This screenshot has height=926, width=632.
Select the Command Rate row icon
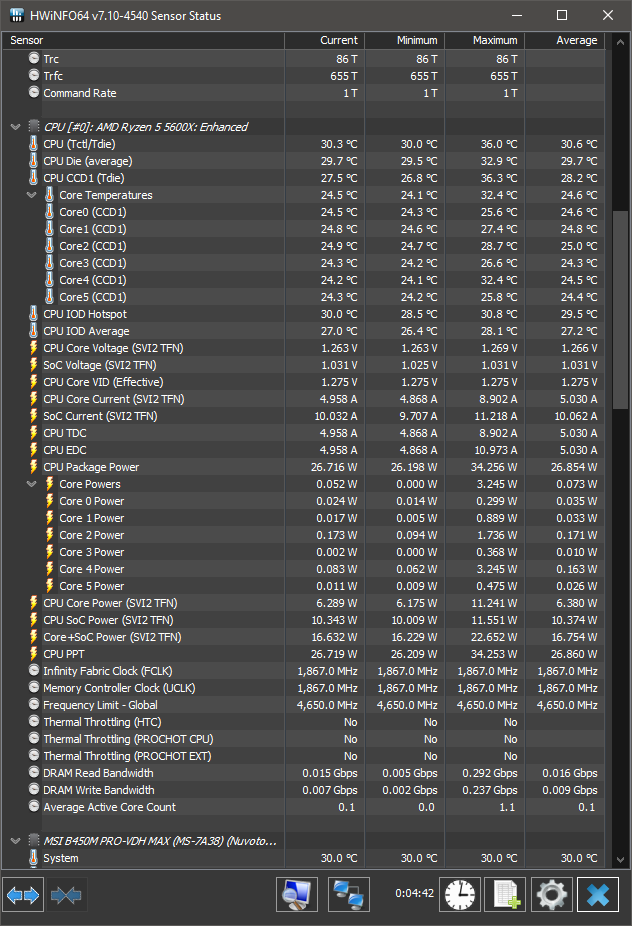(34, 93)
